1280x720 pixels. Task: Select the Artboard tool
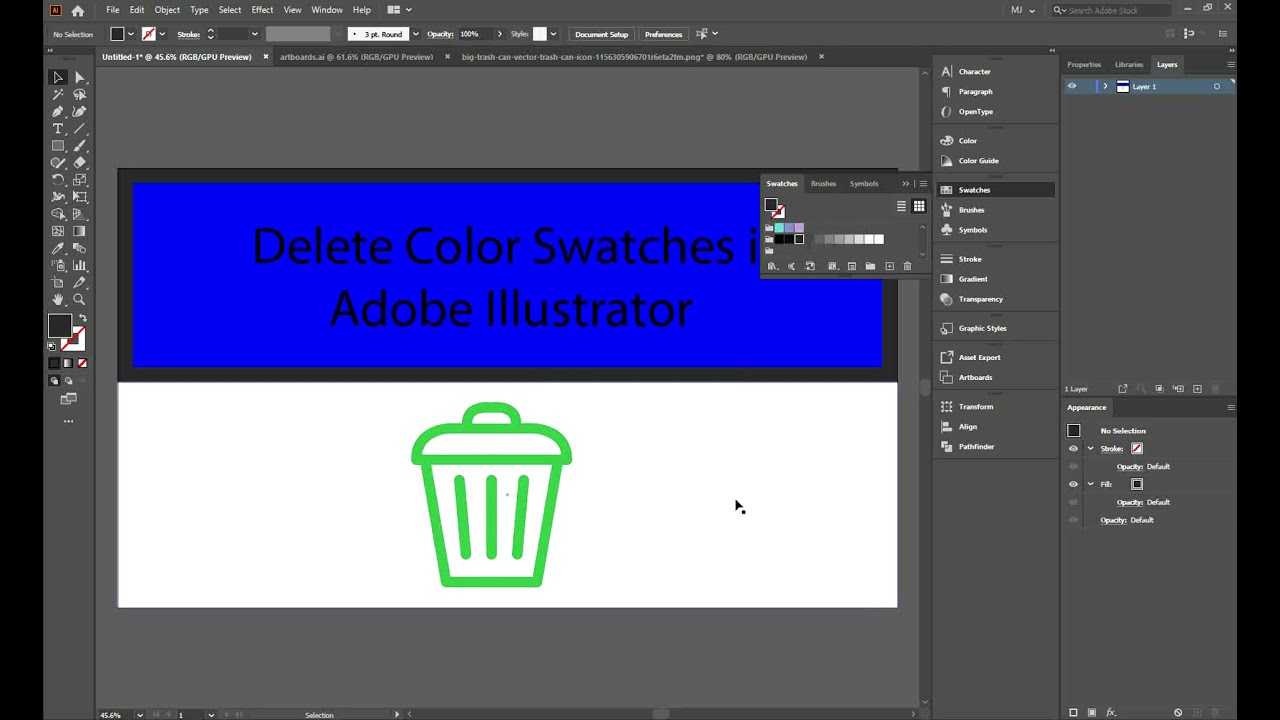pos(58,282)
